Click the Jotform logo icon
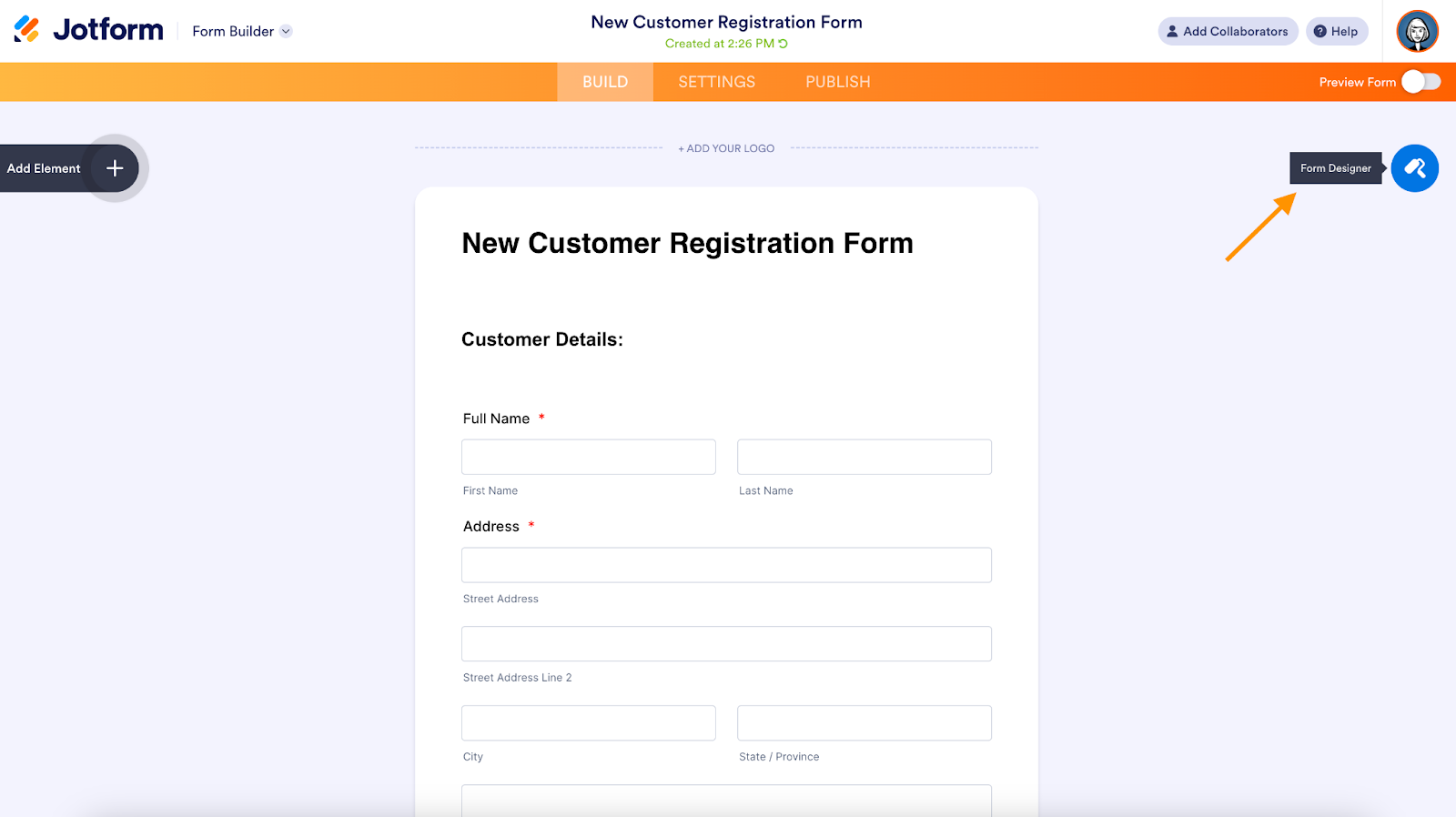The width and height of the screenshot is (1456, 817). point(27,30)
